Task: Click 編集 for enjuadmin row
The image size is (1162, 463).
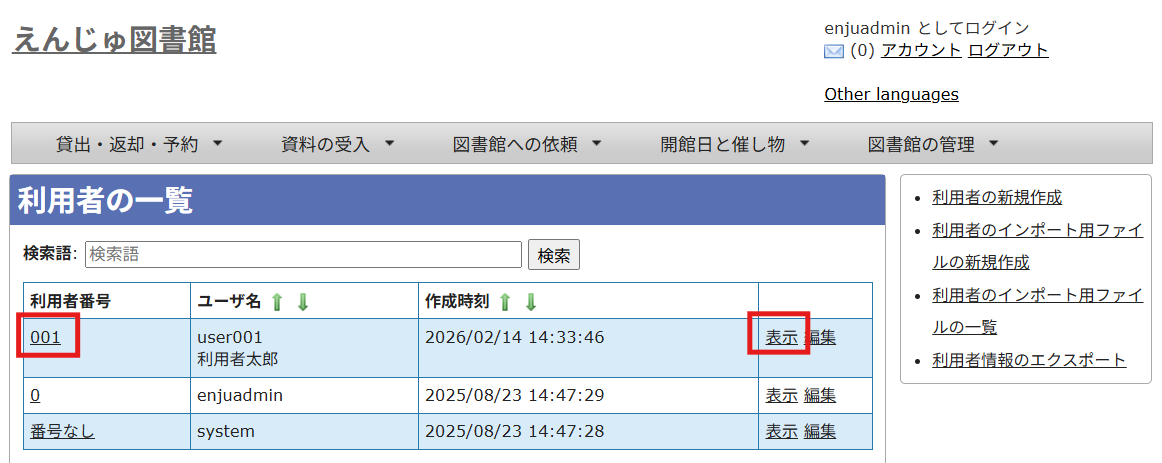Action: 820,396
